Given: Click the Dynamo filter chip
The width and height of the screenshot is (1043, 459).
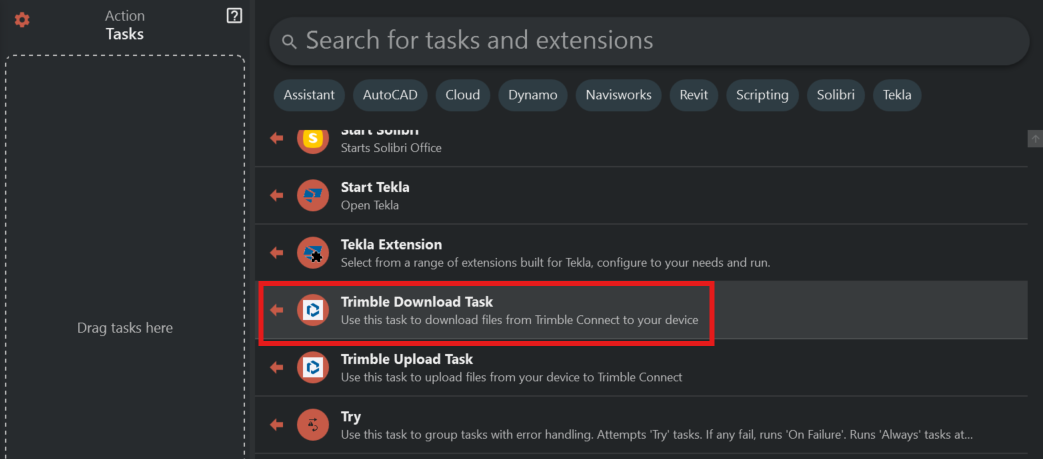Looking at the screenshot, I should [533, 95].
